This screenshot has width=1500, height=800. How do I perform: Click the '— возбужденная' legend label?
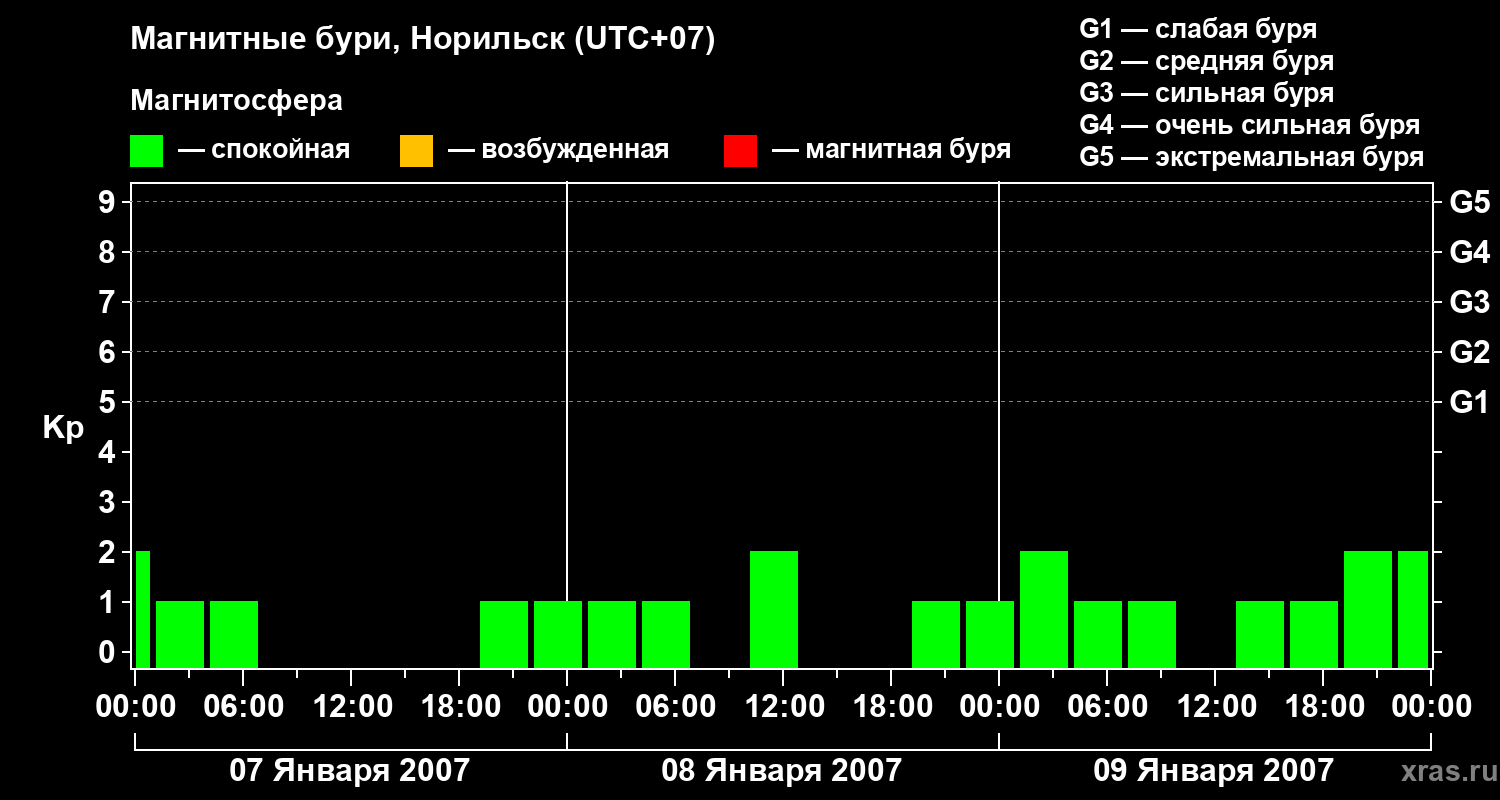[558, 150]
